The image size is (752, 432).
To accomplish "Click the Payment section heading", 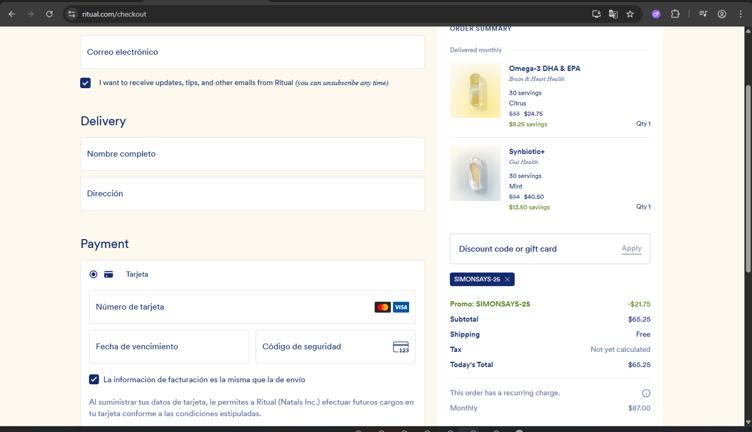I will [105, 244].
